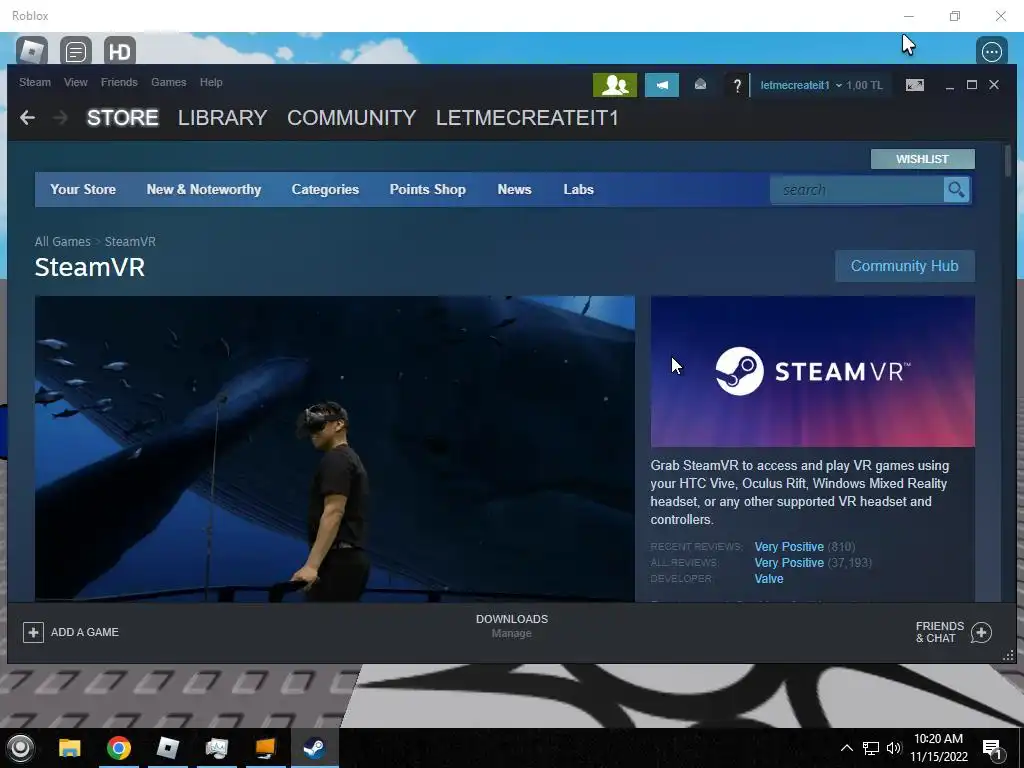Screen dimensions: 1024x768
Task: Open the Steam inbox envelope icon
Action: pyautogui.click(x=700, y=84)
